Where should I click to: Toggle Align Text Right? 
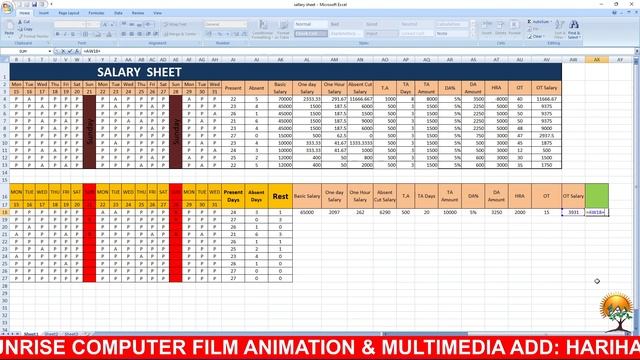(x=139, y=34)
